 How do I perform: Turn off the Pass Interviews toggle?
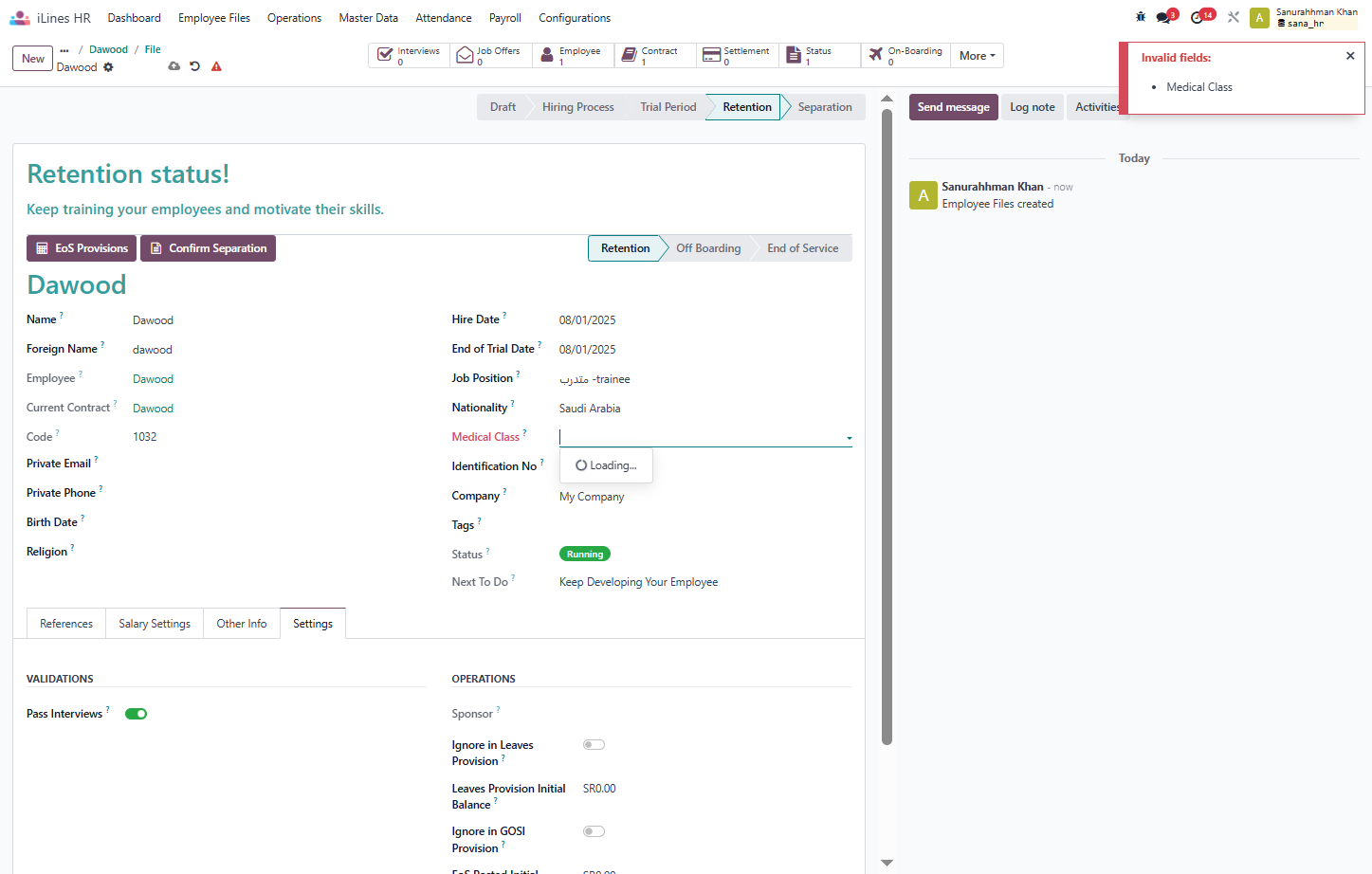point(136,714)
